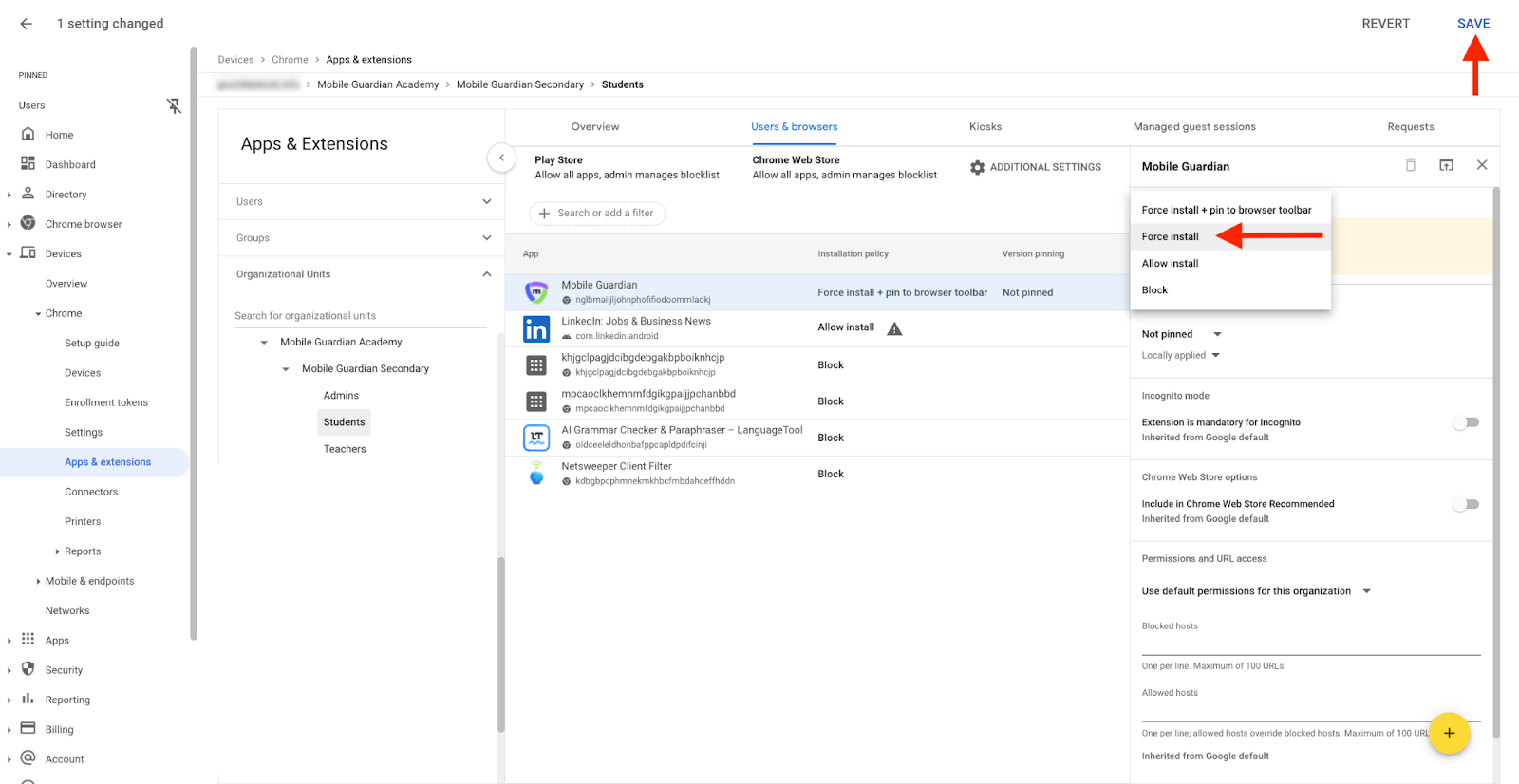This screenshot has height=784, width=1519.
Task: Click the Allowed hosts input field
Action: (x=1311, y=711)
